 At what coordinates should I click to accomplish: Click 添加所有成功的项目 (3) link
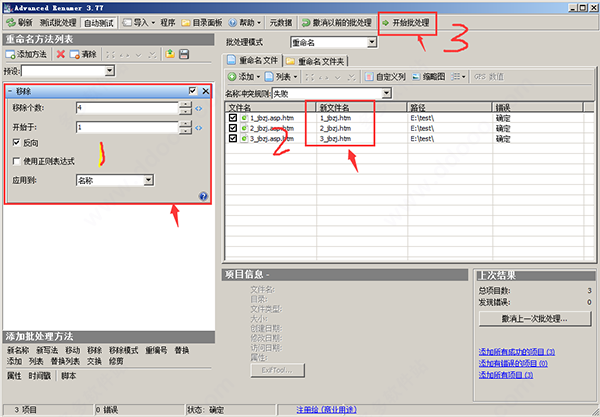point(517,352)
